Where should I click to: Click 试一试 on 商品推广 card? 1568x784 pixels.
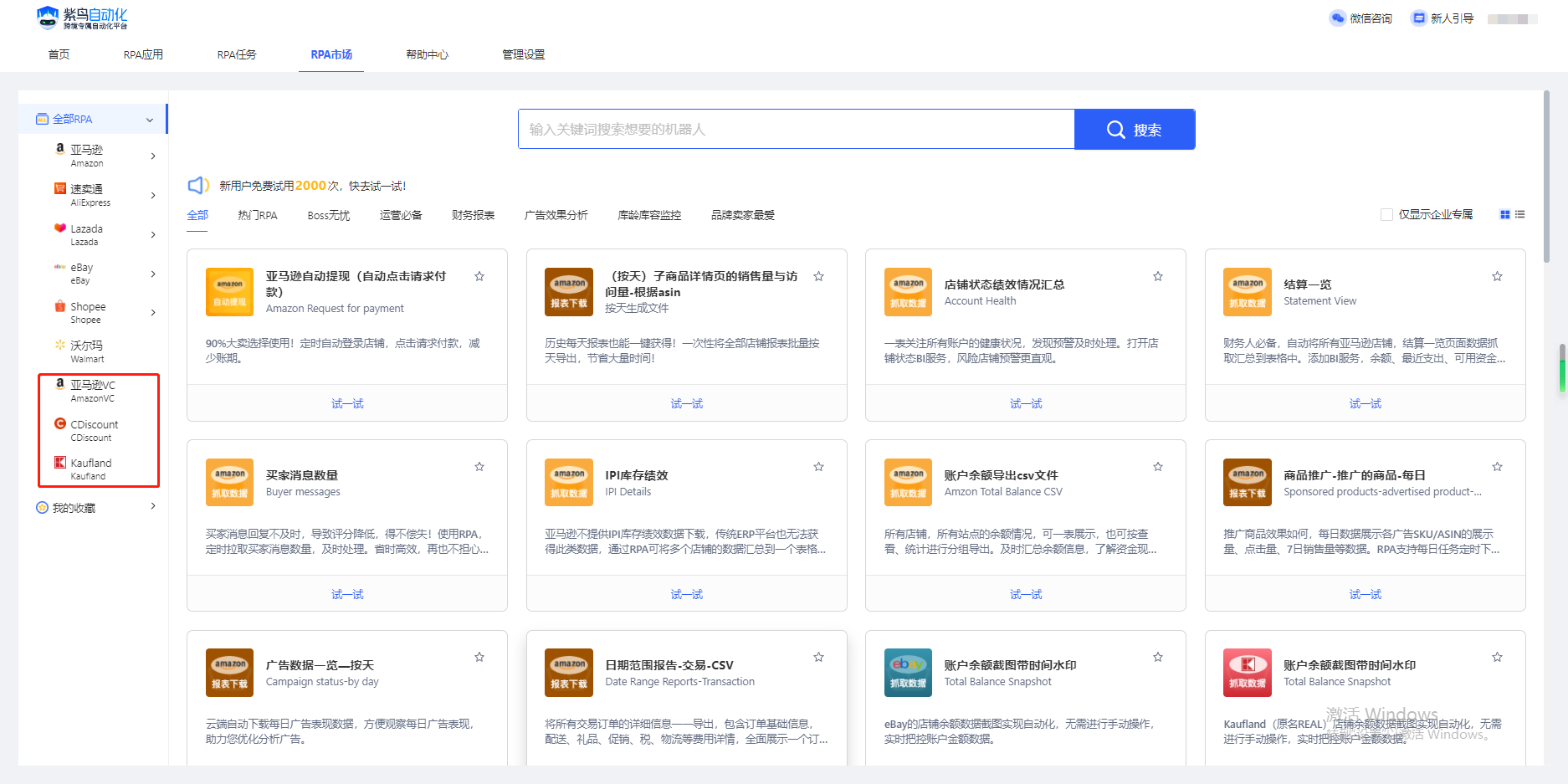pos(1366,594)
